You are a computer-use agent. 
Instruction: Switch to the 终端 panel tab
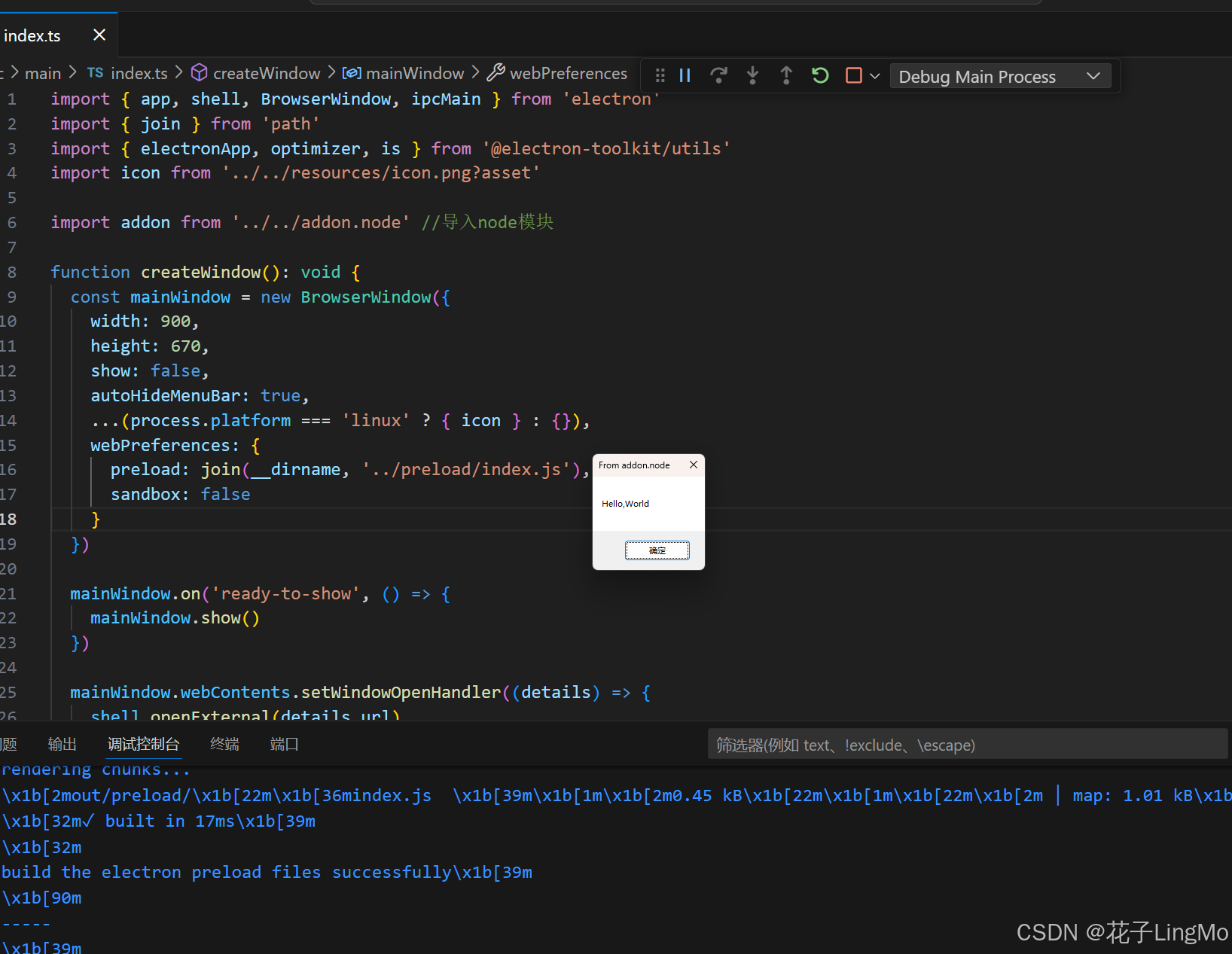(224, 744)
